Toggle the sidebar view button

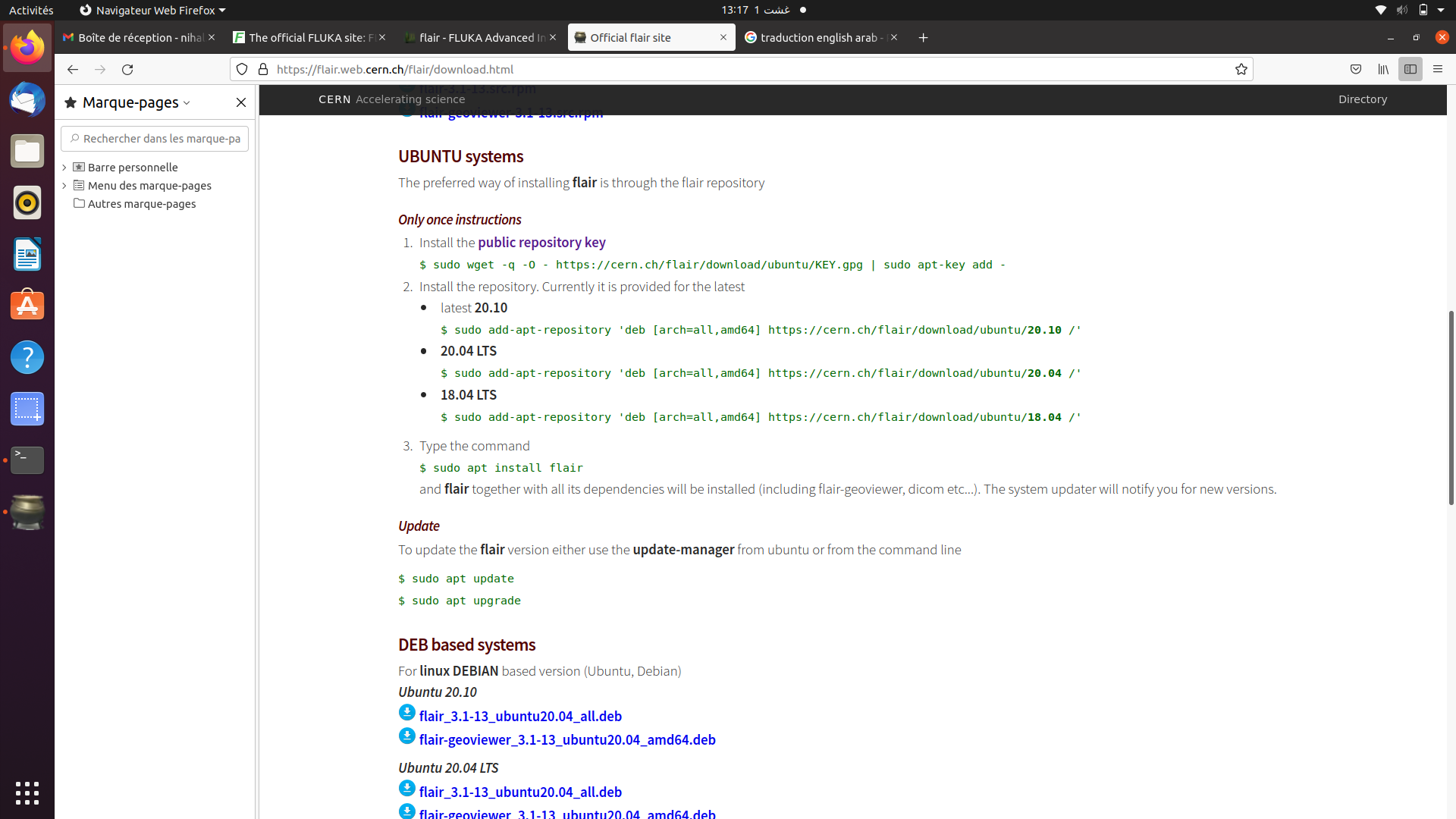click(1410, 69)
